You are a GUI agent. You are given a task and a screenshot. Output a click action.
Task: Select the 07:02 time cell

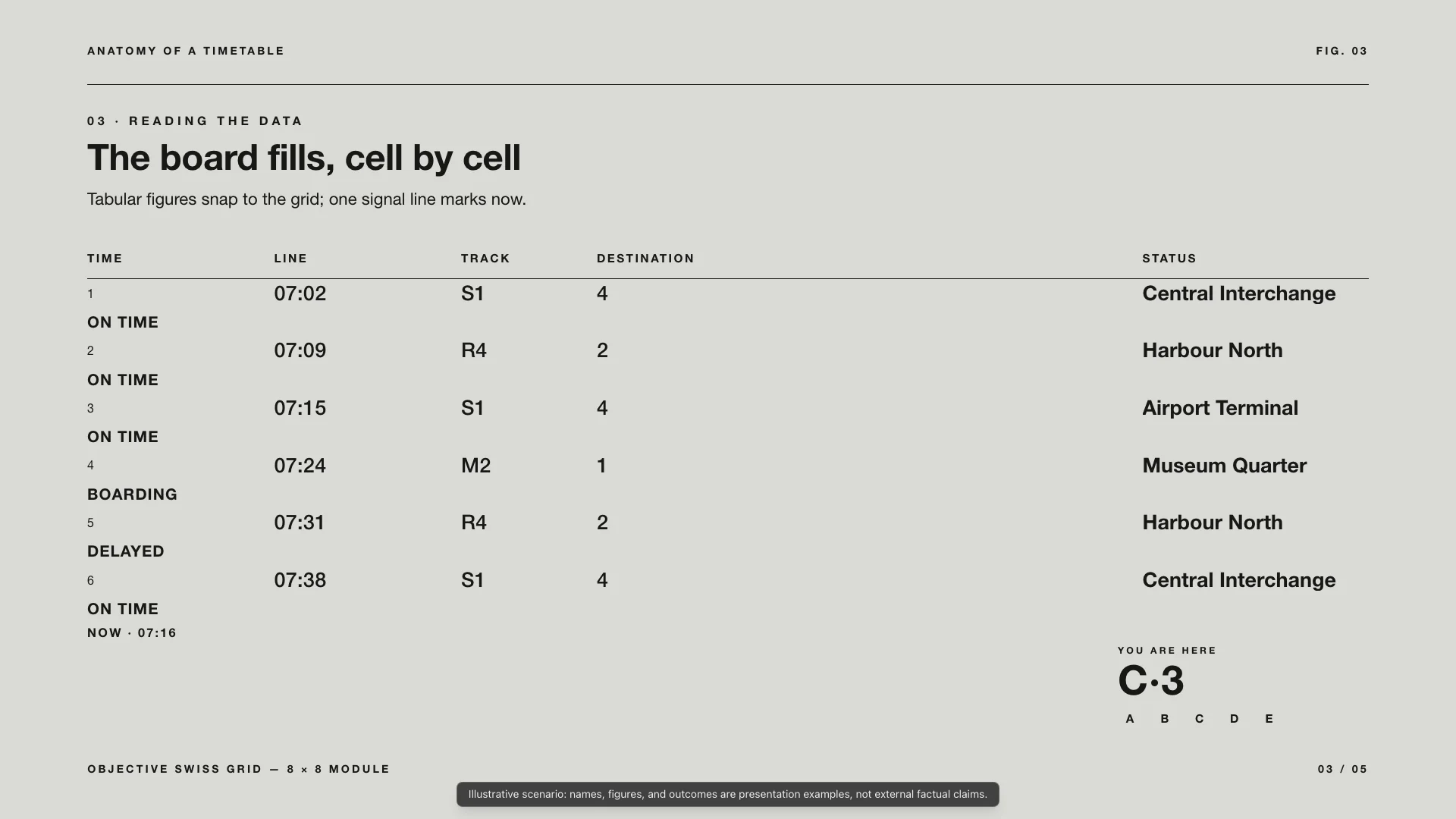(x=300, y=293)
